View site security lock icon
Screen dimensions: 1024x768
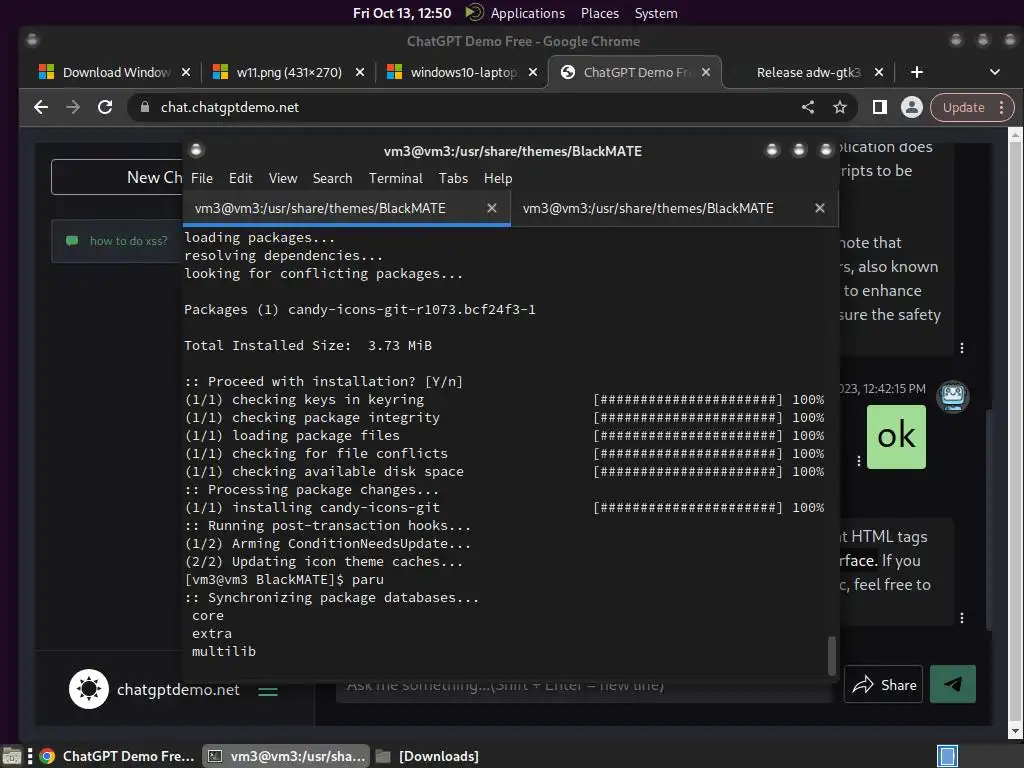[x=145, y=107]
